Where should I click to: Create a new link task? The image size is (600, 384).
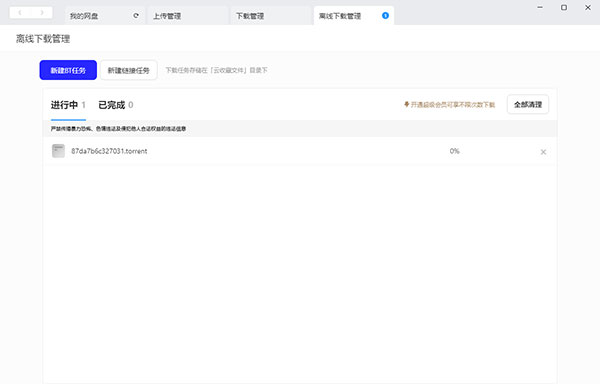(x=129, y=70)
